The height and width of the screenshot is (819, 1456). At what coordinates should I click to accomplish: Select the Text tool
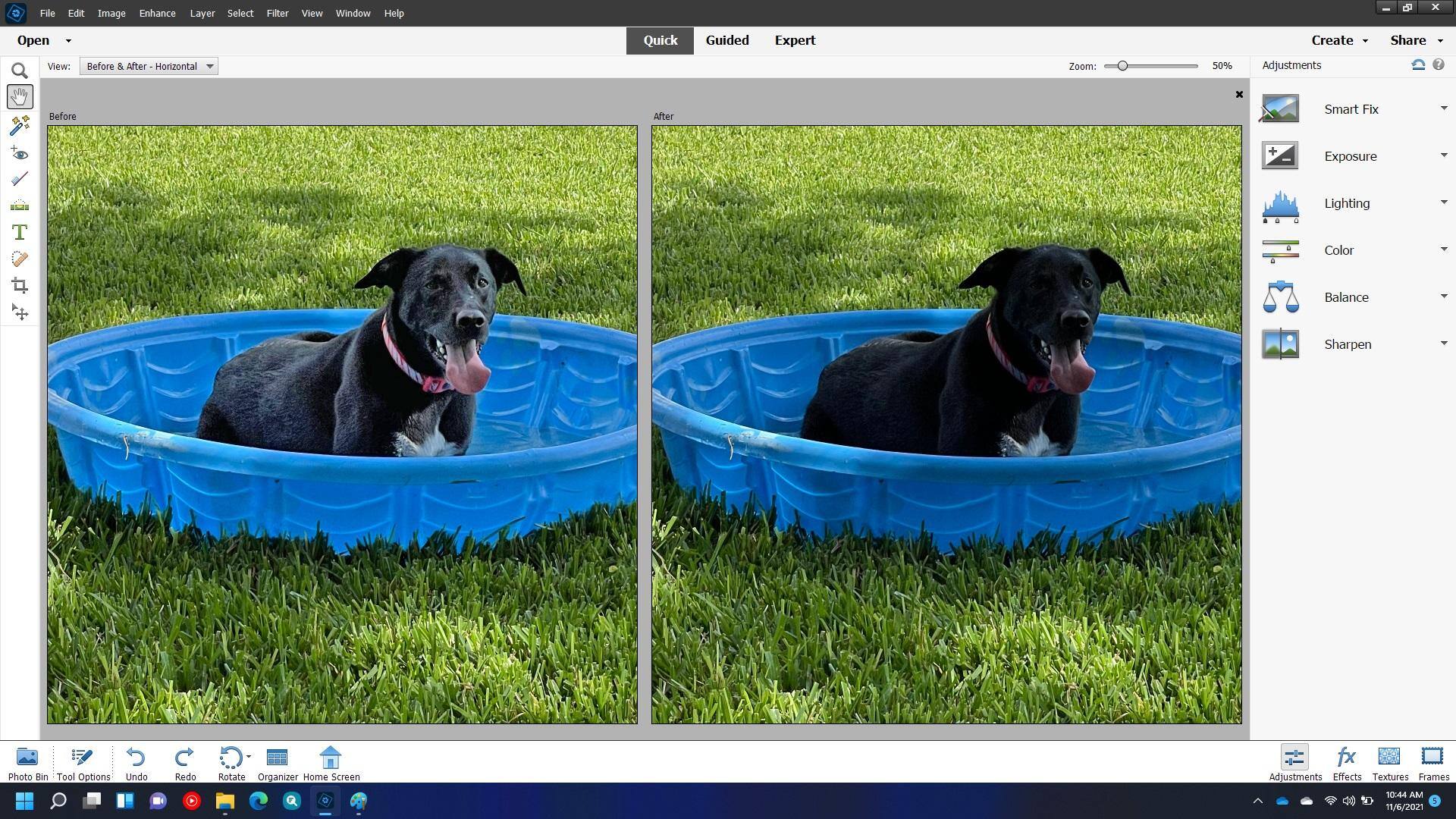coord(20,232)
